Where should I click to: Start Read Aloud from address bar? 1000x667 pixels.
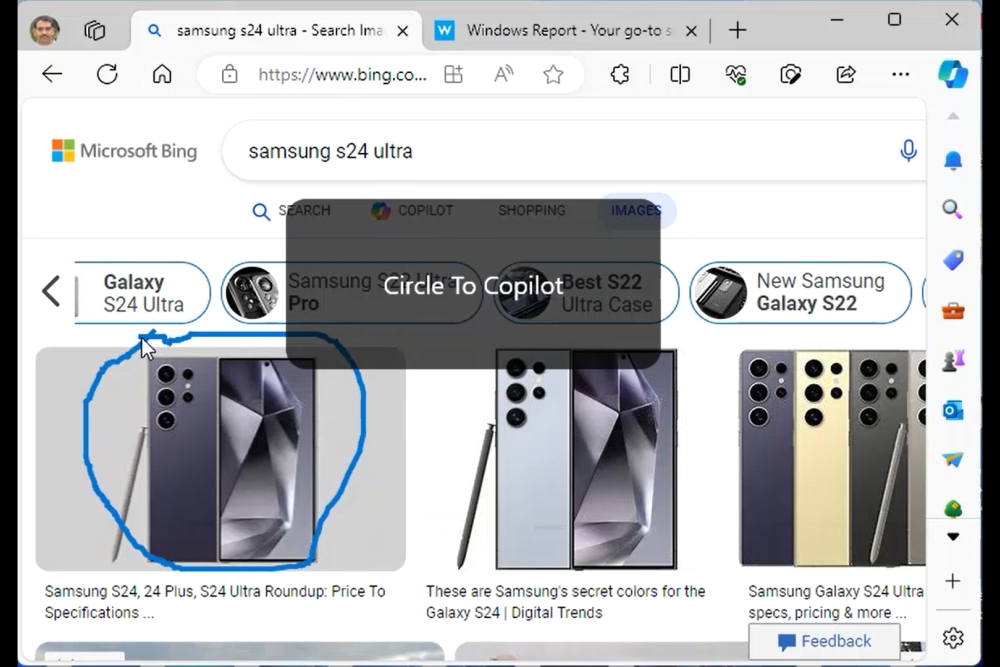[503, 75]
